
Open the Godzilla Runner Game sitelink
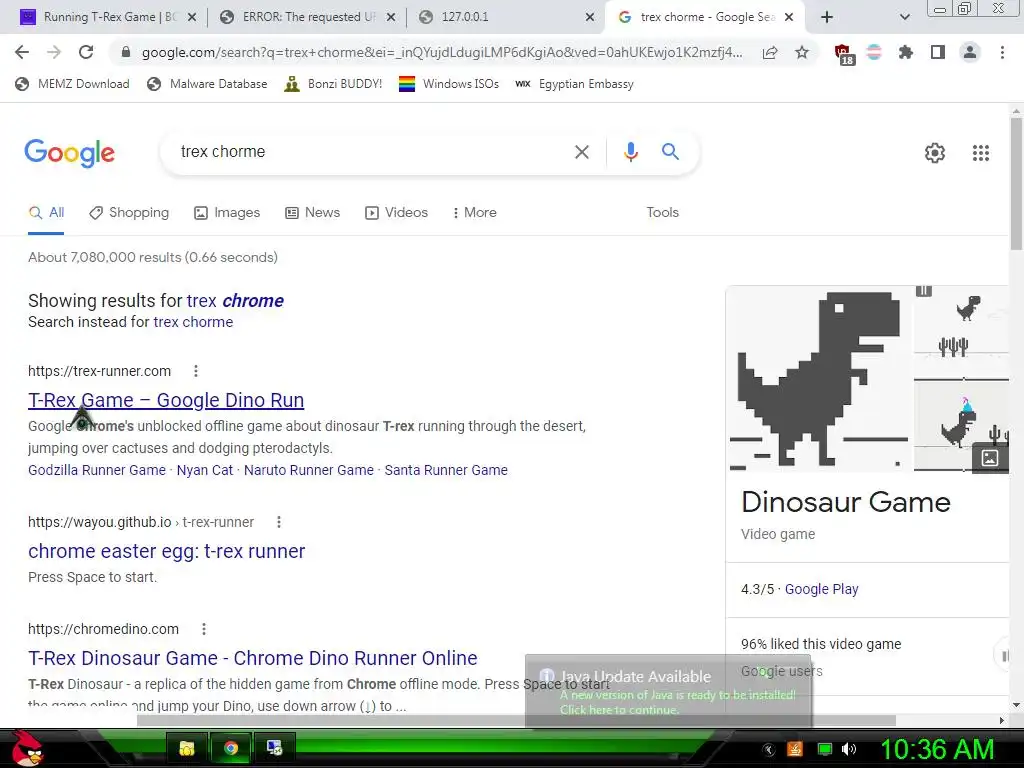tap(97, 470)
